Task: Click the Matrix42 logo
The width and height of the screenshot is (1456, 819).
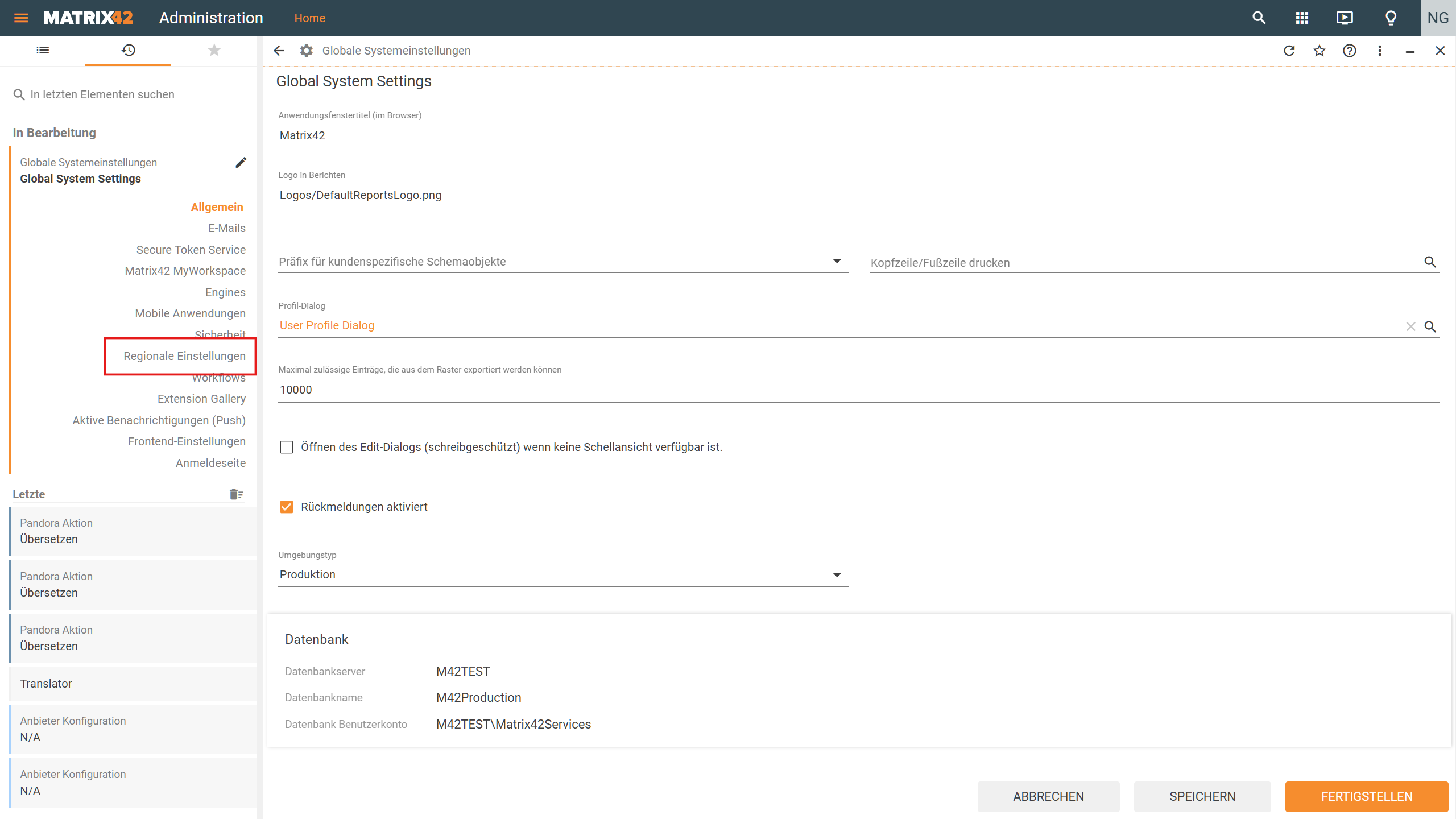Action: click(88, 18)
